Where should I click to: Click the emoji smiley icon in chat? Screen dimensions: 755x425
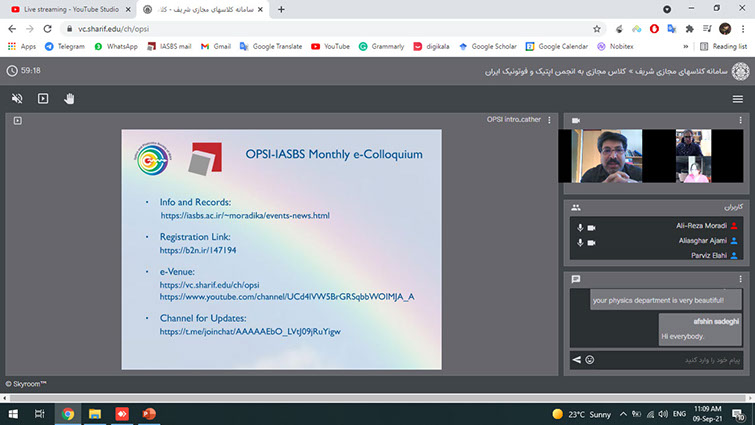tap(590, 359)
